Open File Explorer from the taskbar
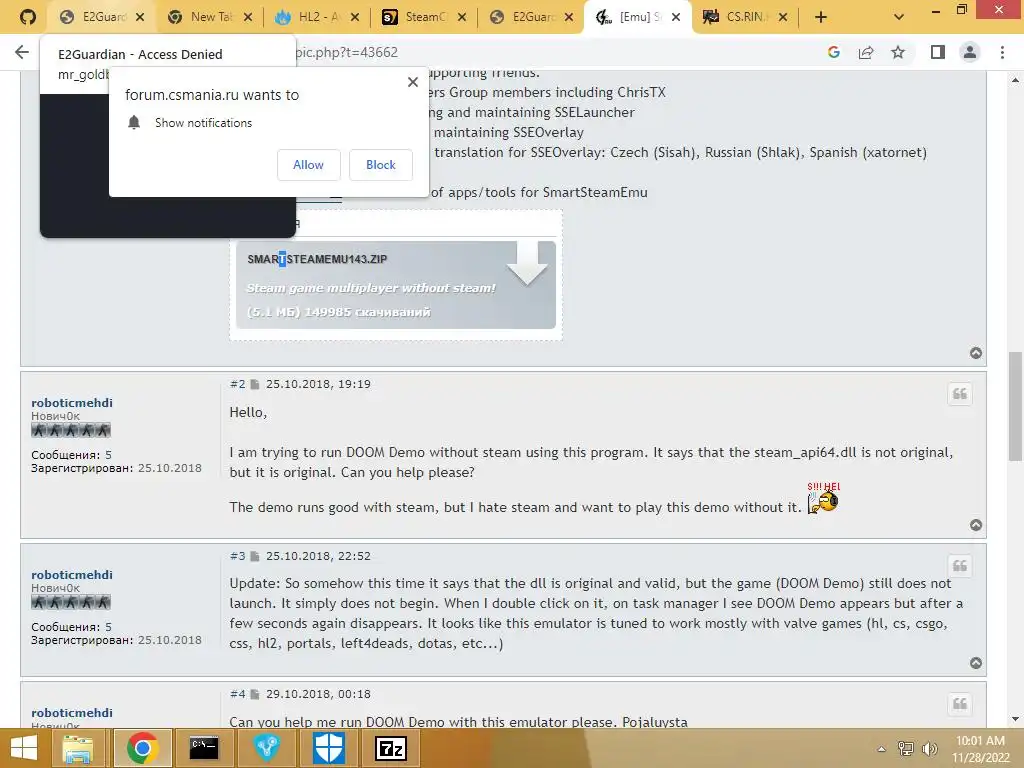This screenshot has width=1024, height=768. pyautogui.click(x=77, y=748)
